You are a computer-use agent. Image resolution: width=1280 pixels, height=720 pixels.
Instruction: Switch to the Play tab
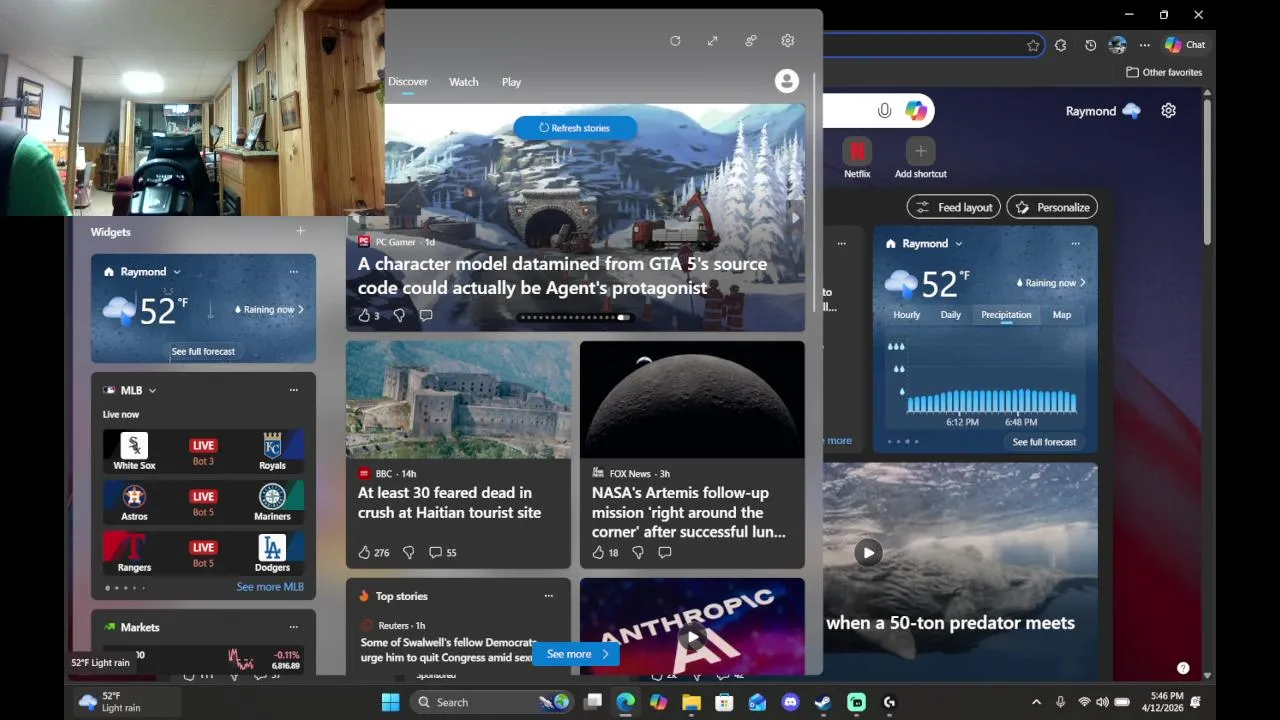[x=511, y=82]
